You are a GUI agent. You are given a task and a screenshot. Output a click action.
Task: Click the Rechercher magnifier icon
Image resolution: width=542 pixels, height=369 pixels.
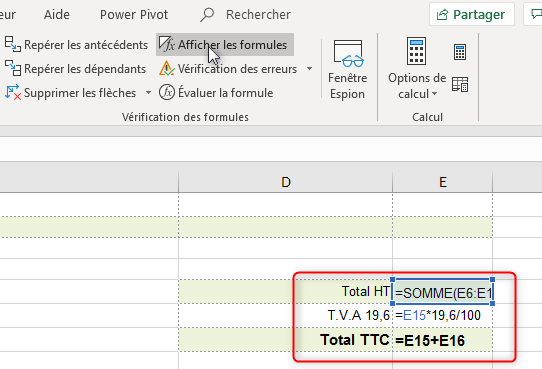point(207,15)
